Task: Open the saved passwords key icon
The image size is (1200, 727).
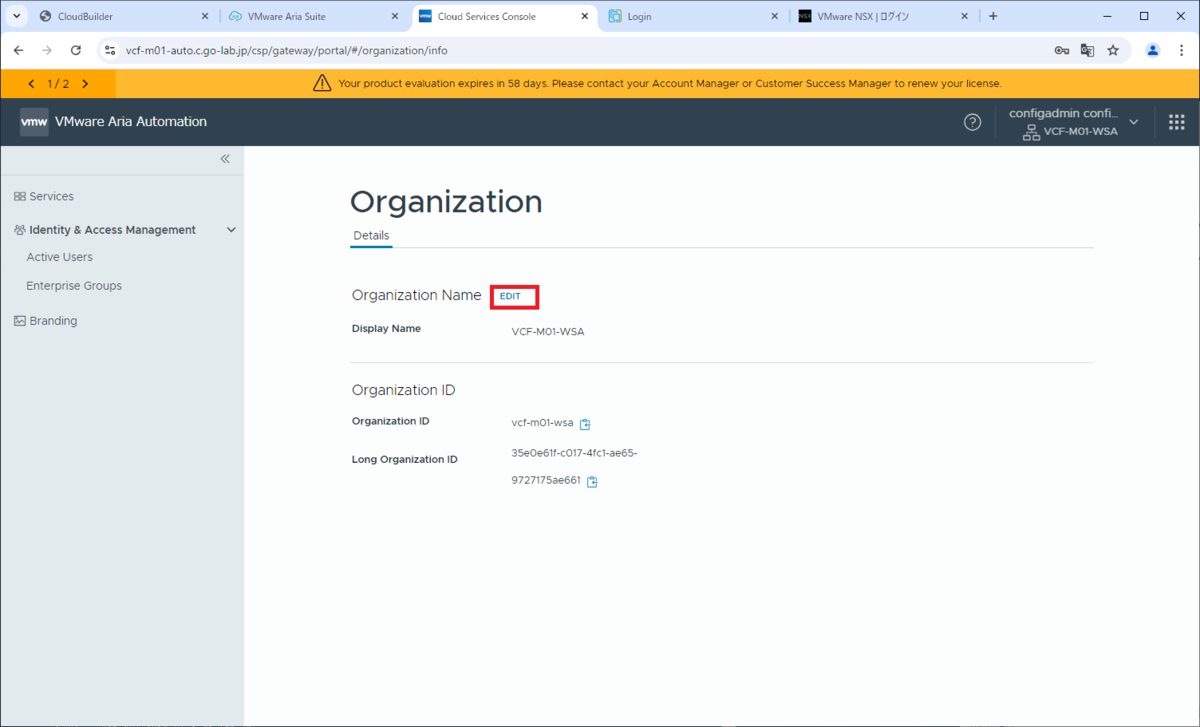Action: coord(1061,50)
